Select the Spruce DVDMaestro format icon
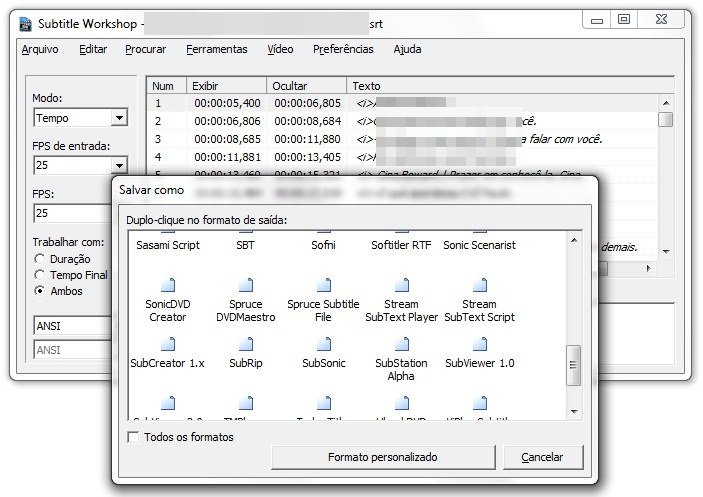Viewport: 703px width, 497px height. [246, 285]
